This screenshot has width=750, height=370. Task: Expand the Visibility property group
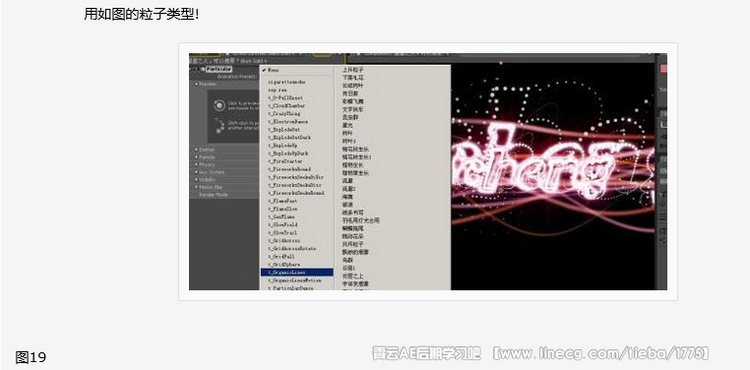(x=196, y=180)
